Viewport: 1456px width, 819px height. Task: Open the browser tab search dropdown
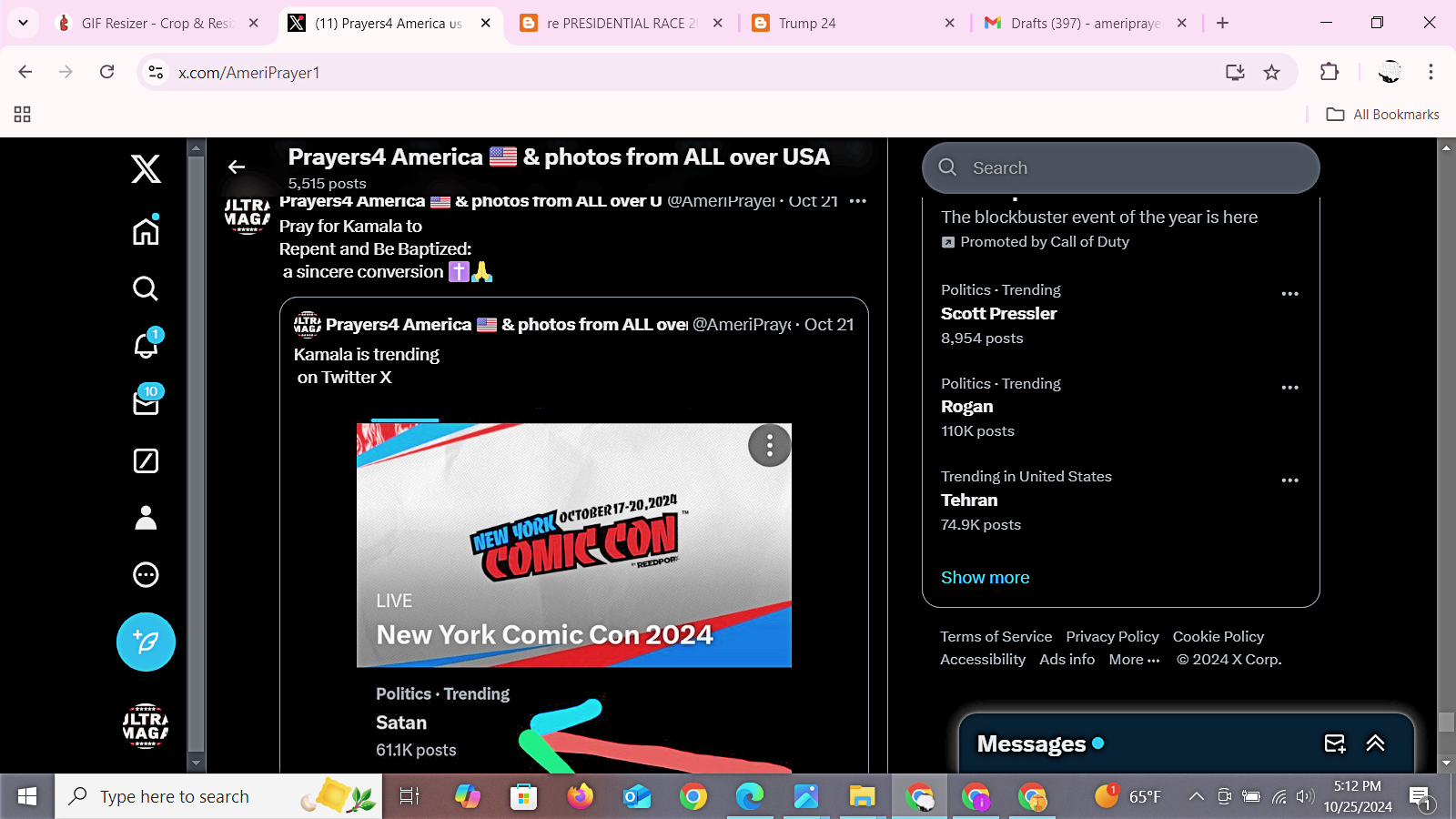point(23,23)
